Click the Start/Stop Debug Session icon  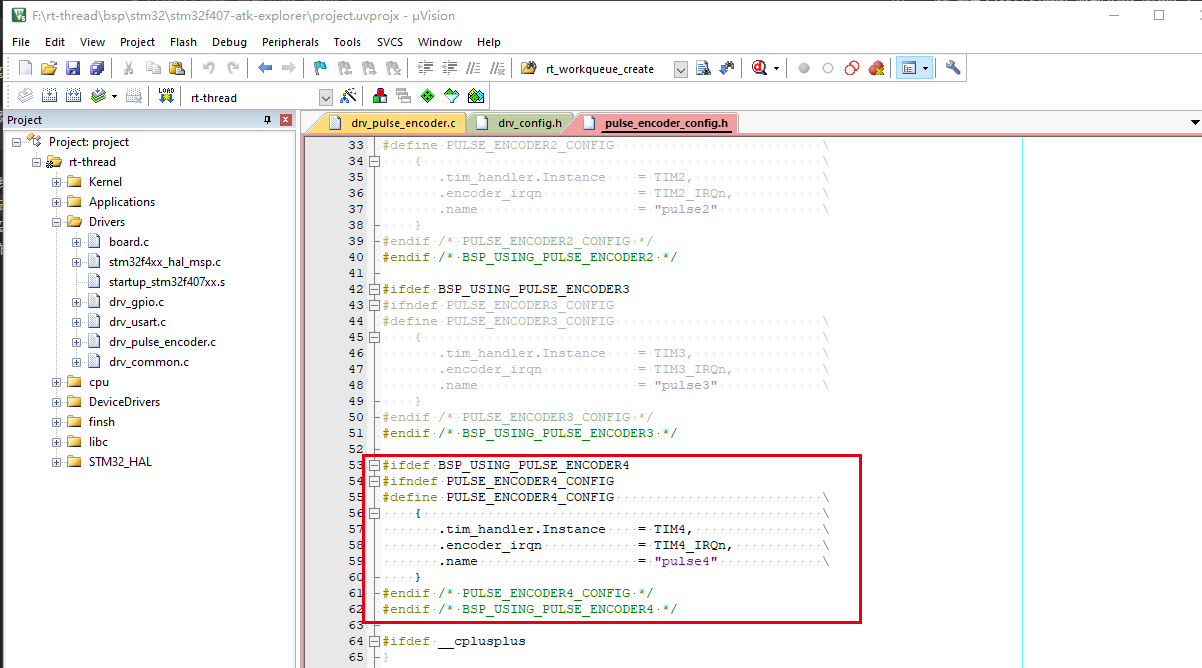[x=761, y=68]
